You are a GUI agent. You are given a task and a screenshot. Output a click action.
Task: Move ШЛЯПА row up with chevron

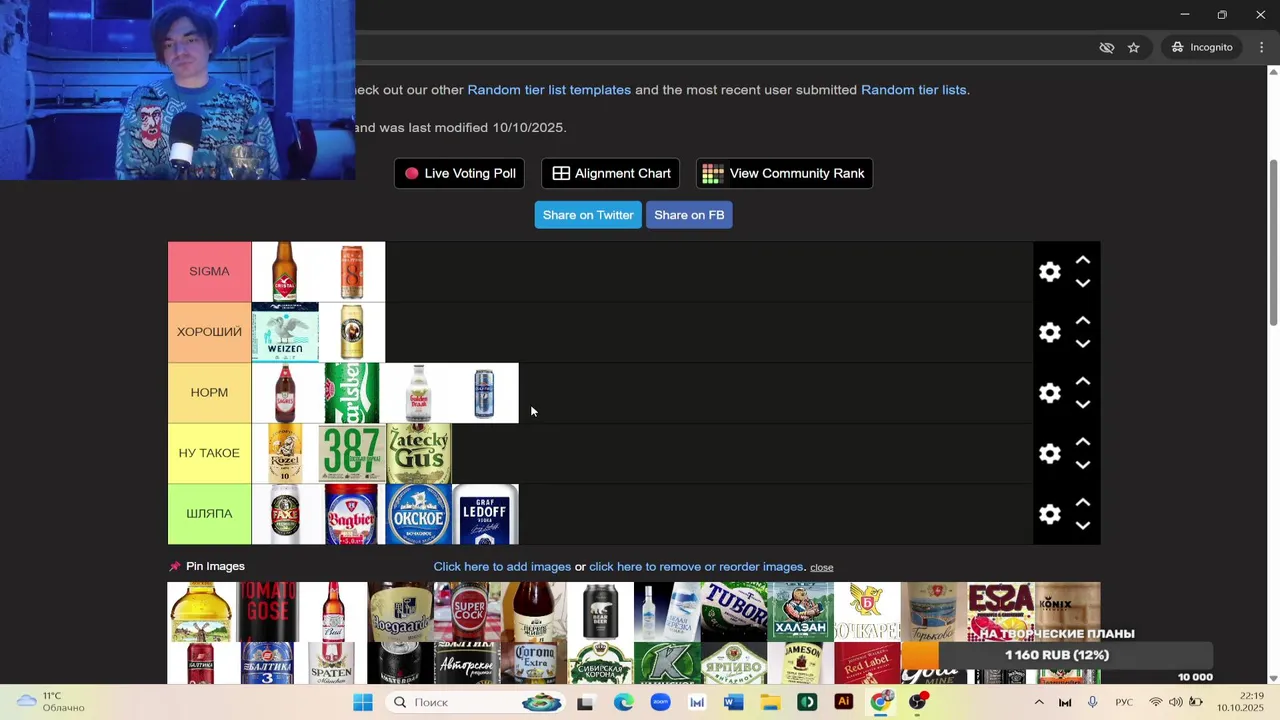point(1082,502)
